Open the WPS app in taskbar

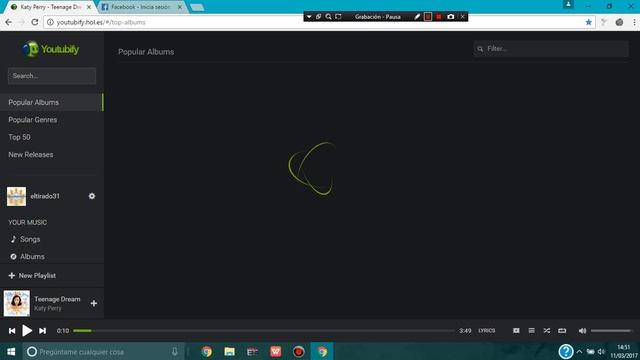coord(276,351)
